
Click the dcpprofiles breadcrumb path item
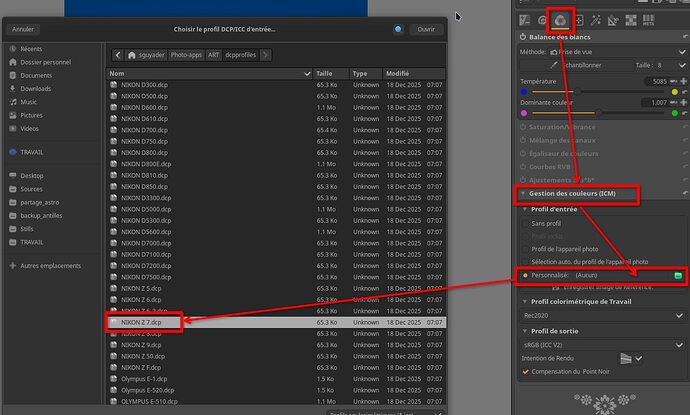point(240,55)
